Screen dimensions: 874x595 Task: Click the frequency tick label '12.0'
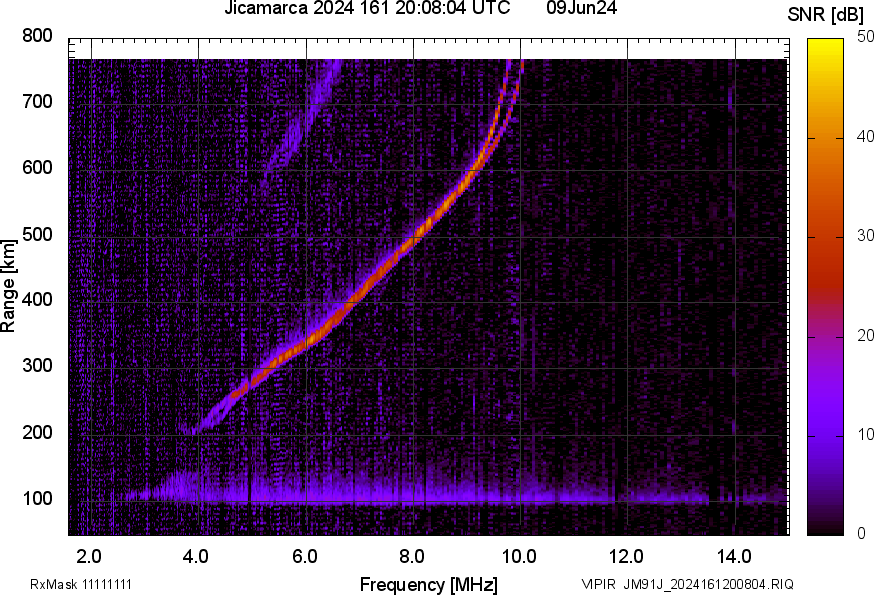pos(627,556)
